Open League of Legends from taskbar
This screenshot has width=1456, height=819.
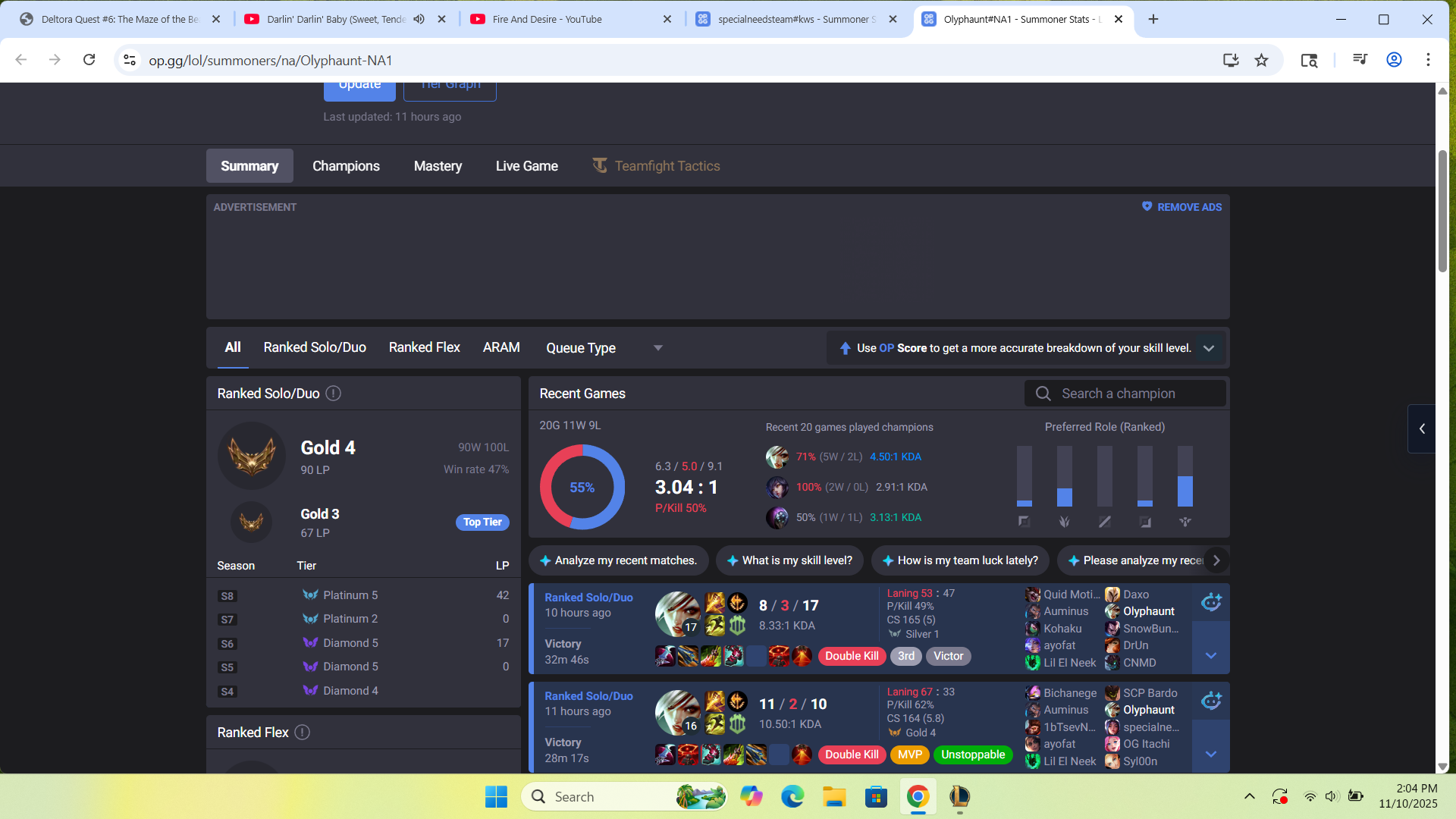[959, 797]
